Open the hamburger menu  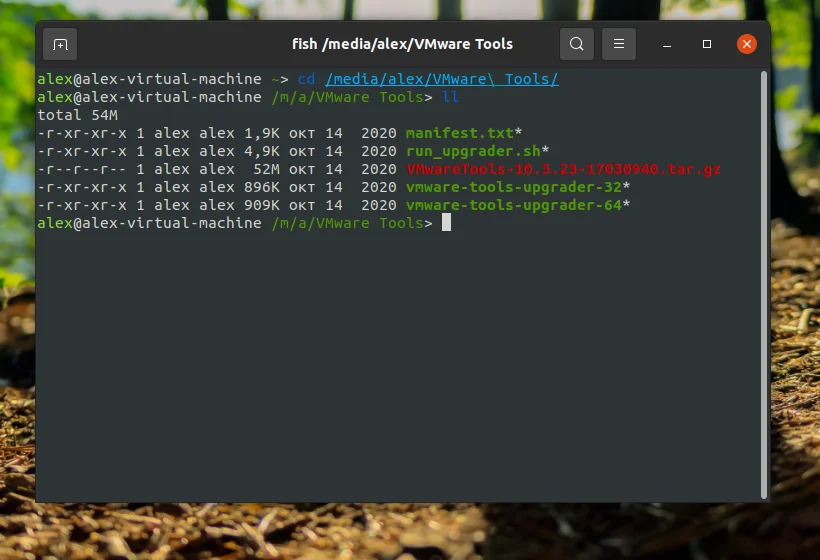click(x=619, y=44)
